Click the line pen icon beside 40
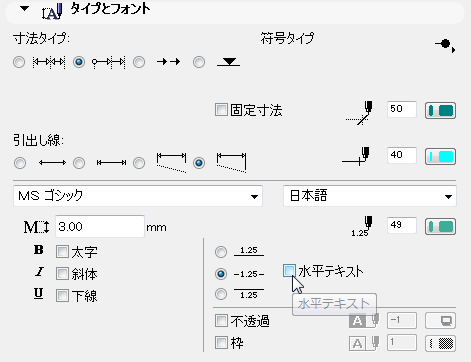 (x=356, y=156)
